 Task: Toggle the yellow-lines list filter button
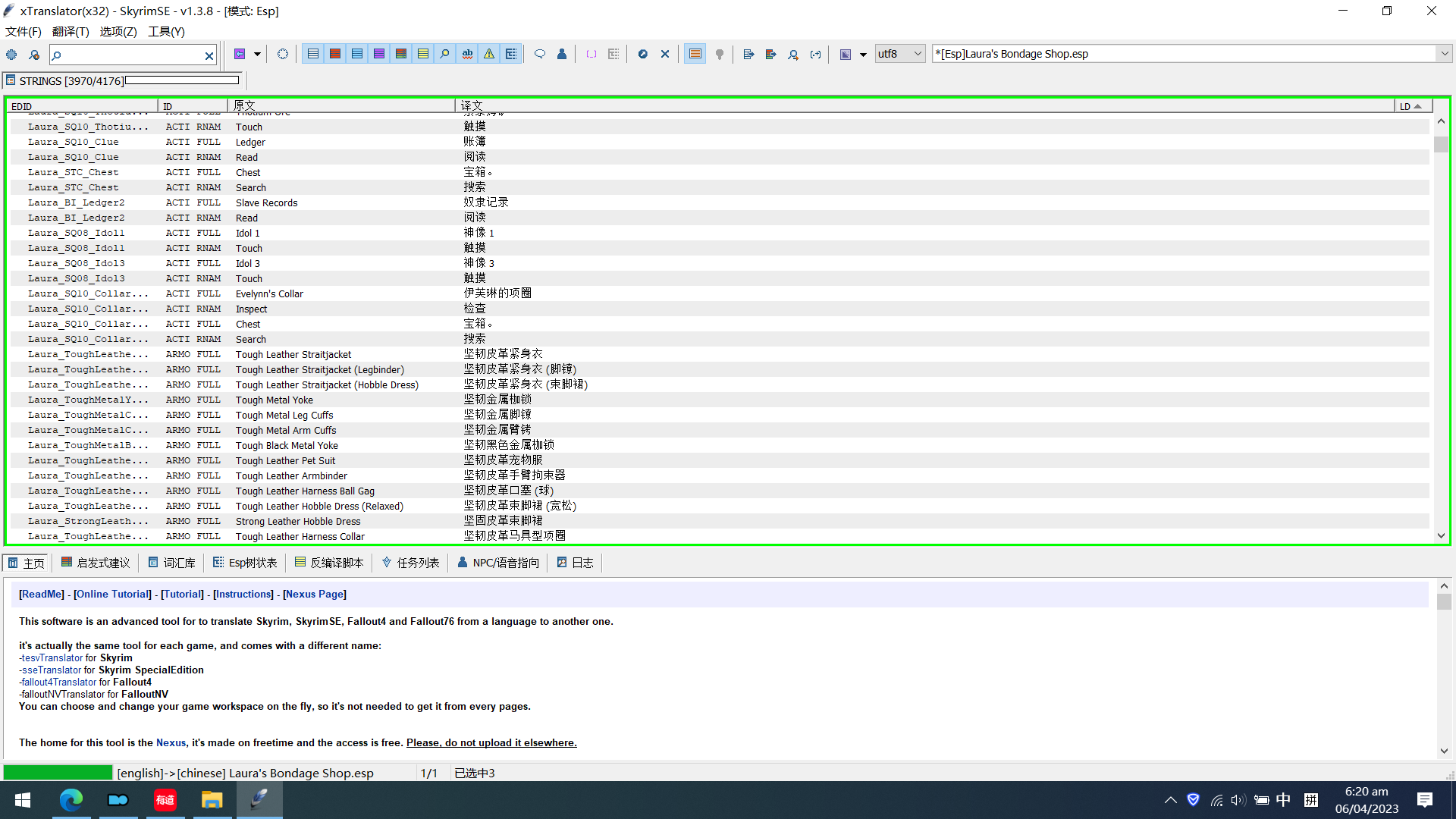(422, 54)
